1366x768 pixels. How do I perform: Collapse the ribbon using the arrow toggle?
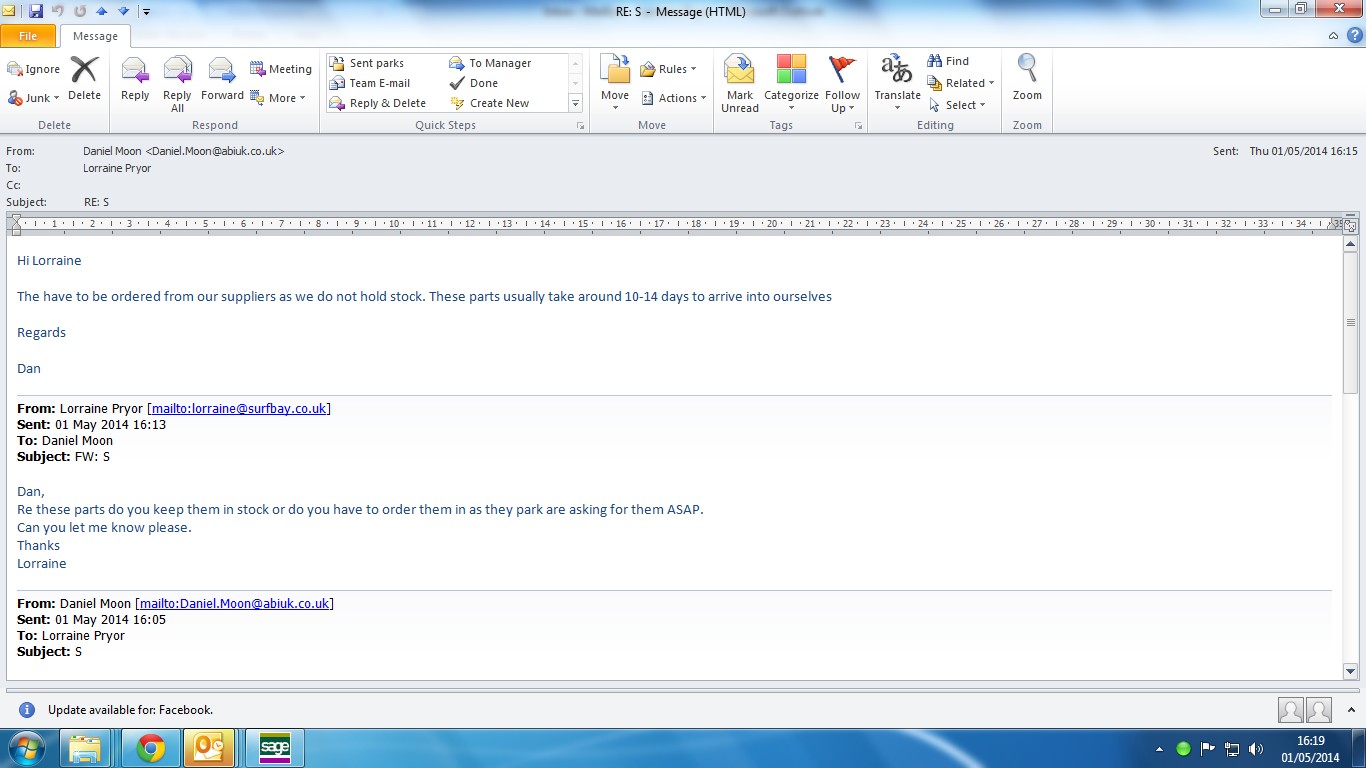click(1333, 36)
